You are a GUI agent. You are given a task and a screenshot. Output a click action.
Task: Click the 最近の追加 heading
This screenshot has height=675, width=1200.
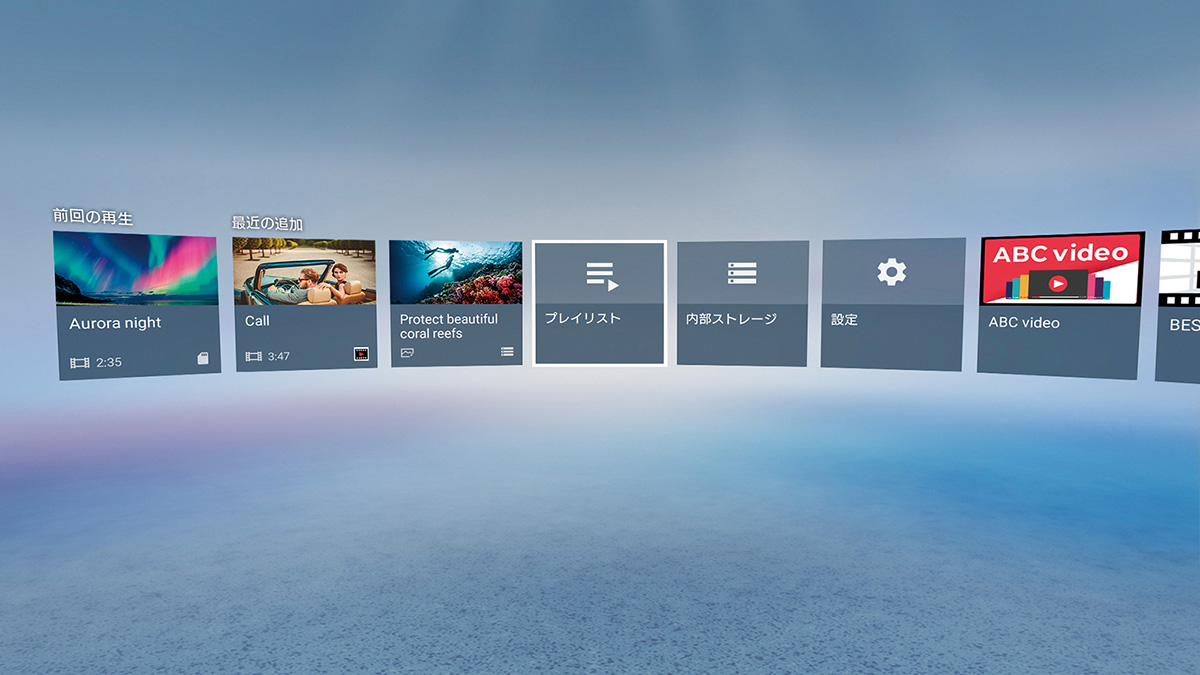coord(267,223)
